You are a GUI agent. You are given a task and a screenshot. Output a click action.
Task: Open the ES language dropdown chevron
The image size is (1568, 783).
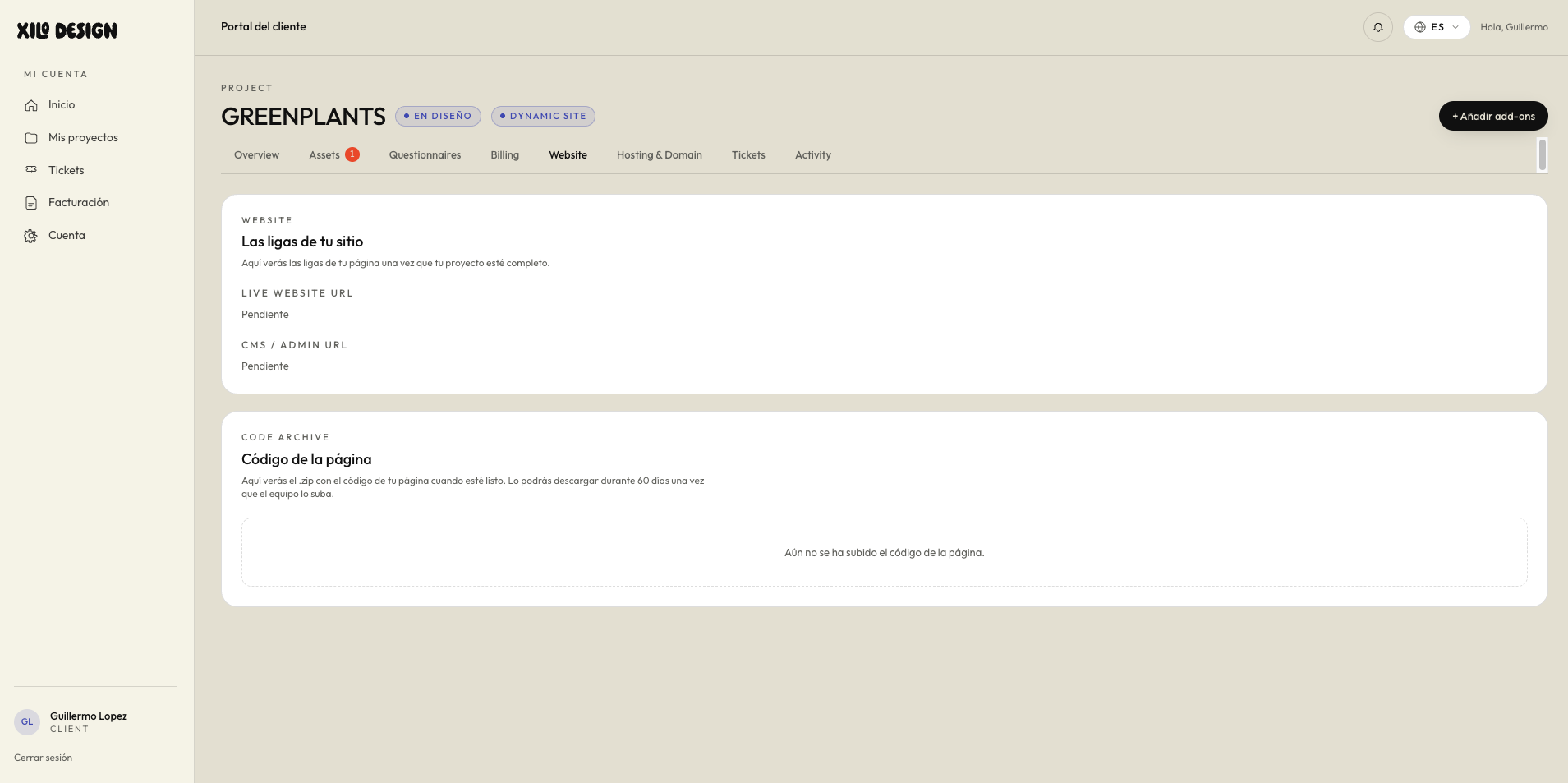(x=1455, y=27)
